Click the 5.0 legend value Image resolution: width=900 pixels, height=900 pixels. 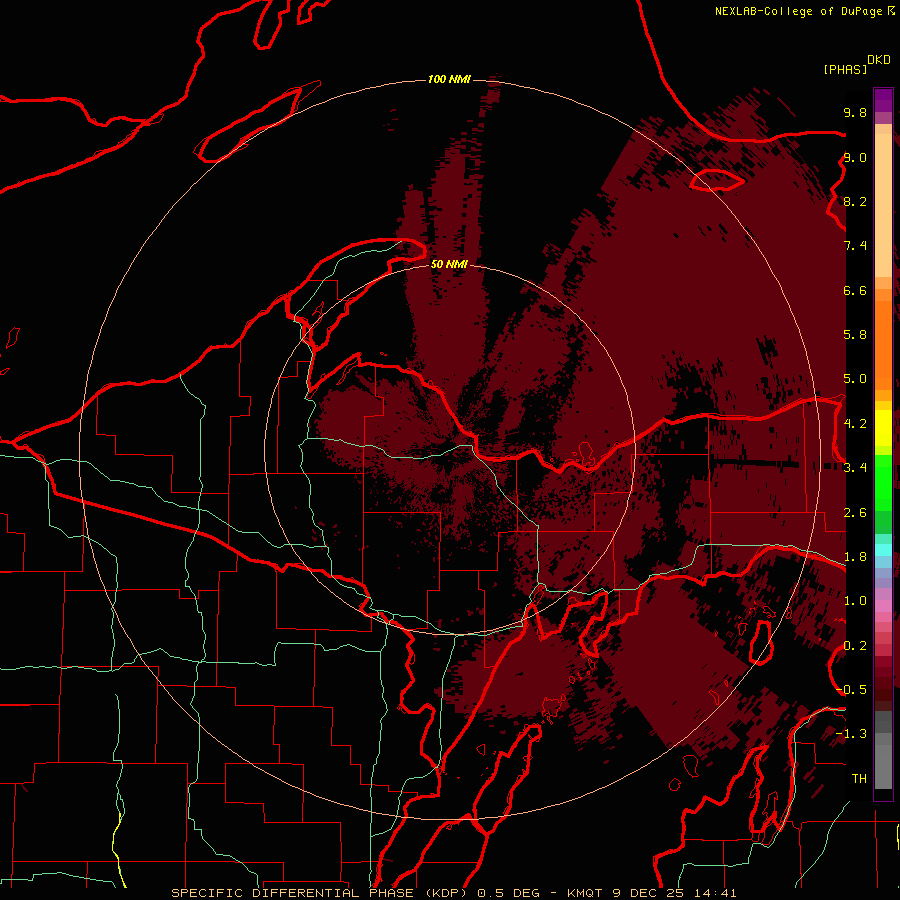coord(855,379)
